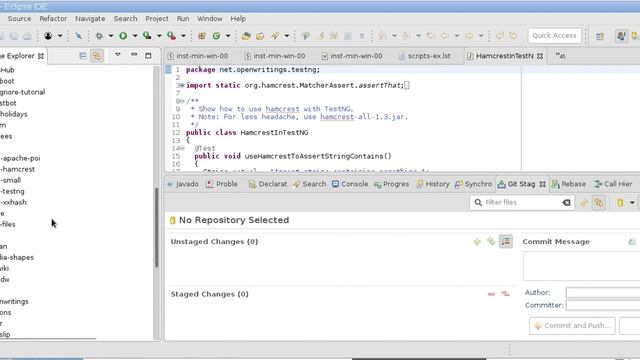Open repository selection dropdown in Git Staging

(x=632, y=202)
